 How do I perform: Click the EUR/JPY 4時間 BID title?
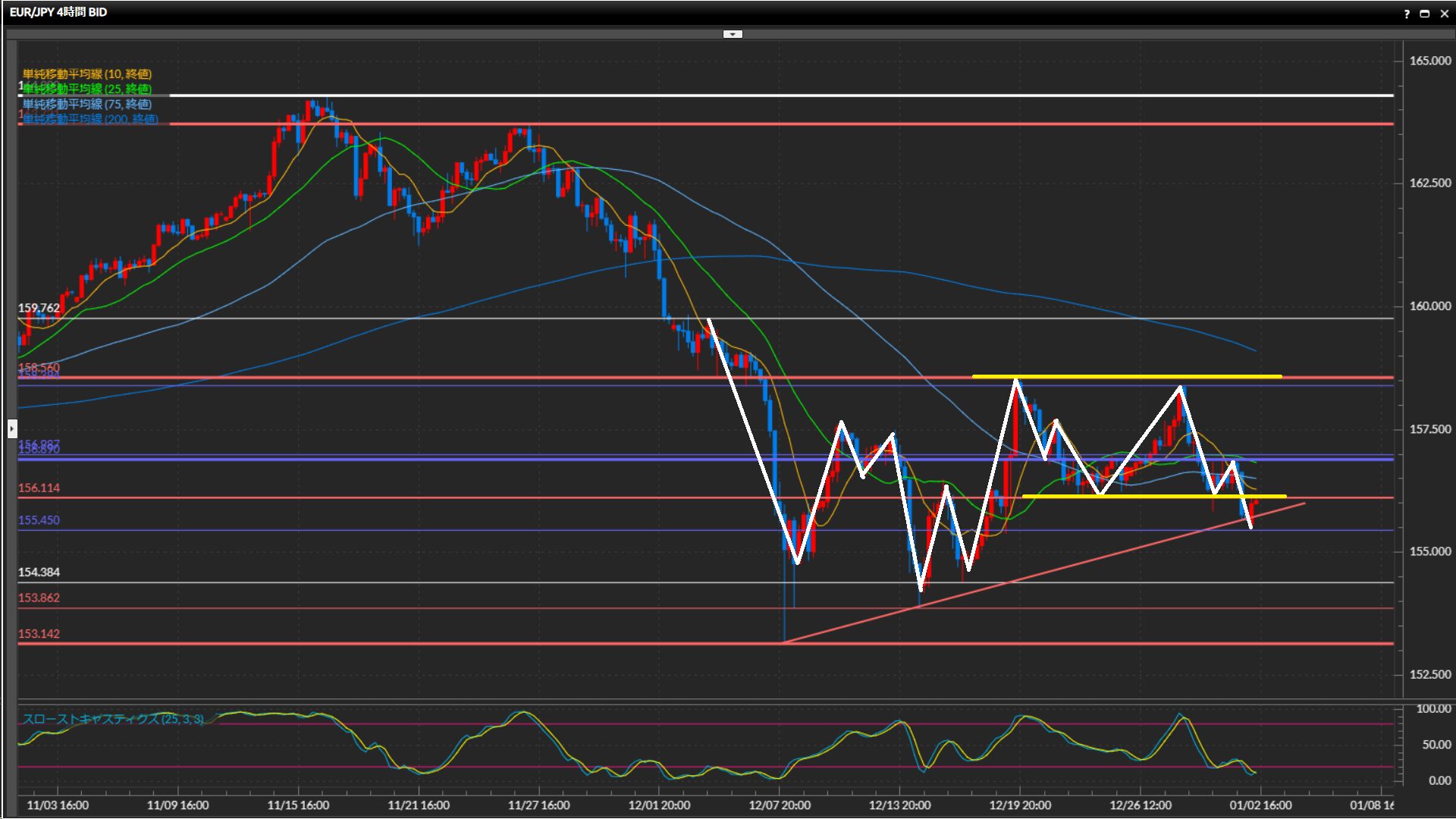point(58,12)
